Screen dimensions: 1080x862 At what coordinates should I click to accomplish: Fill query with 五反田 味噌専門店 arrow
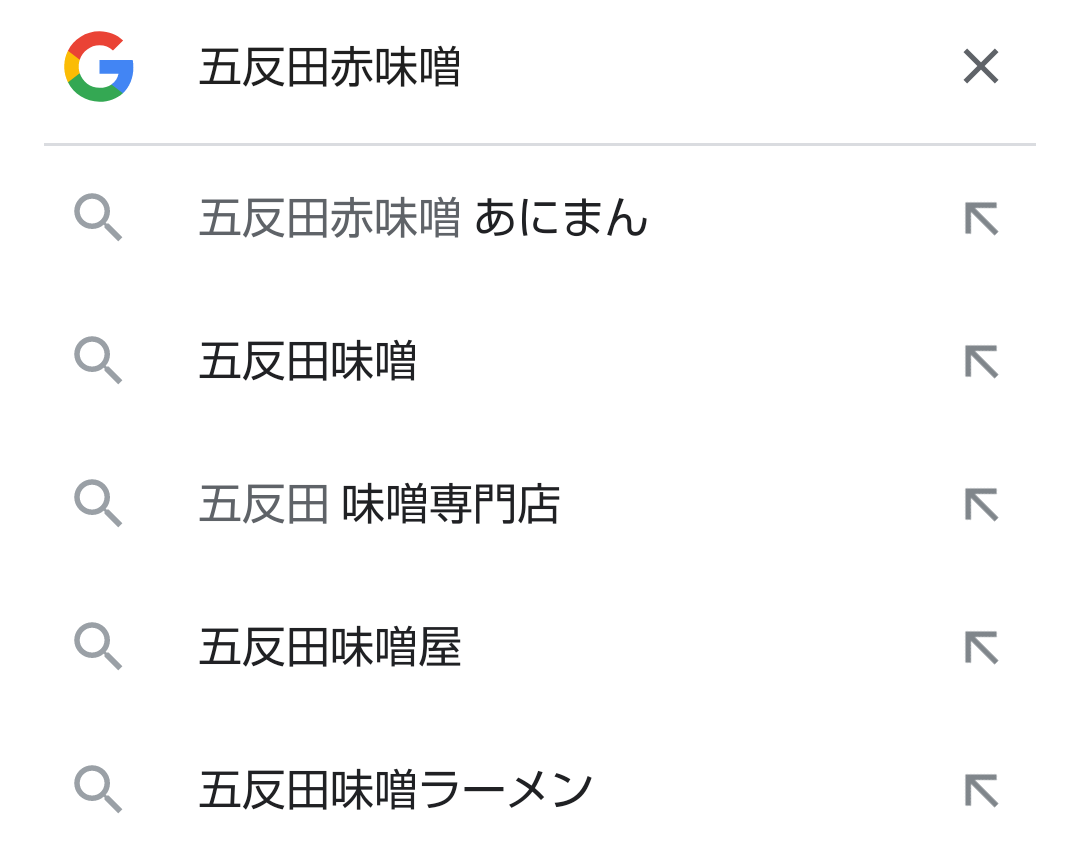point(981,504)
